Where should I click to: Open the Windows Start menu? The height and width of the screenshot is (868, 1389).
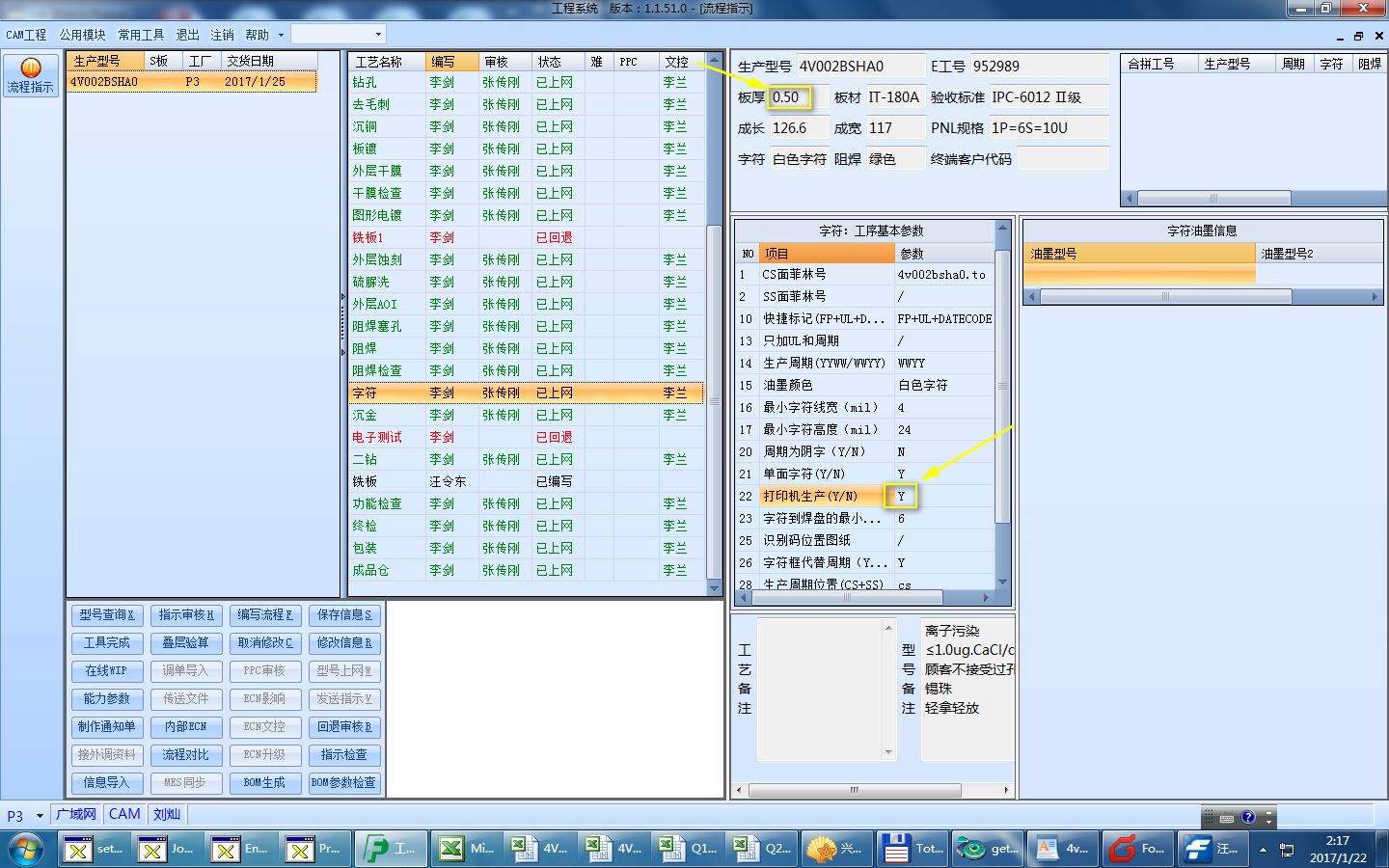pos(26,849)
